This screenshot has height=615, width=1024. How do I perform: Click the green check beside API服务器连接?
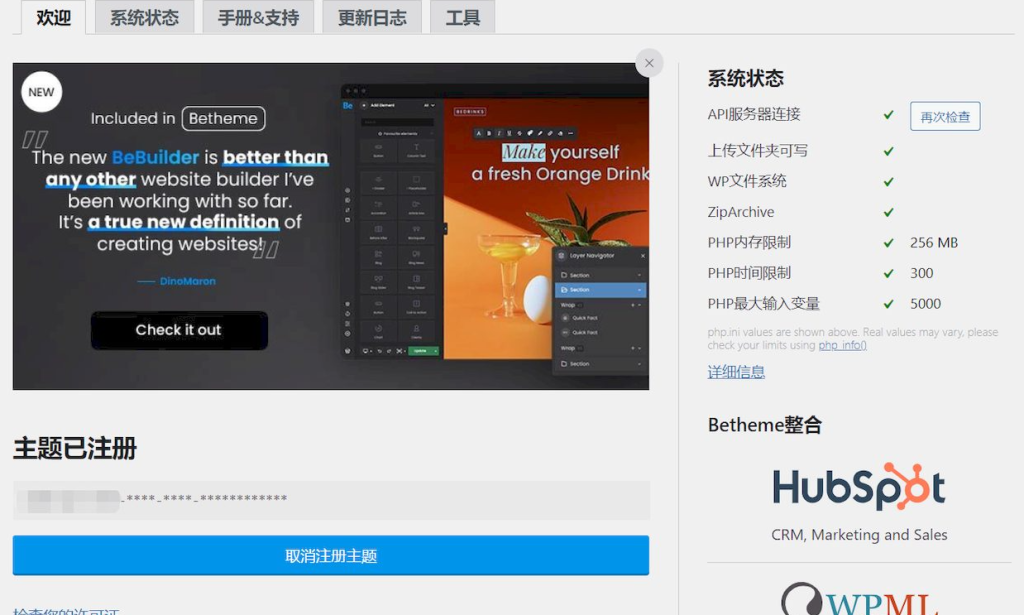pyautogui.click(x=888, y=115)
